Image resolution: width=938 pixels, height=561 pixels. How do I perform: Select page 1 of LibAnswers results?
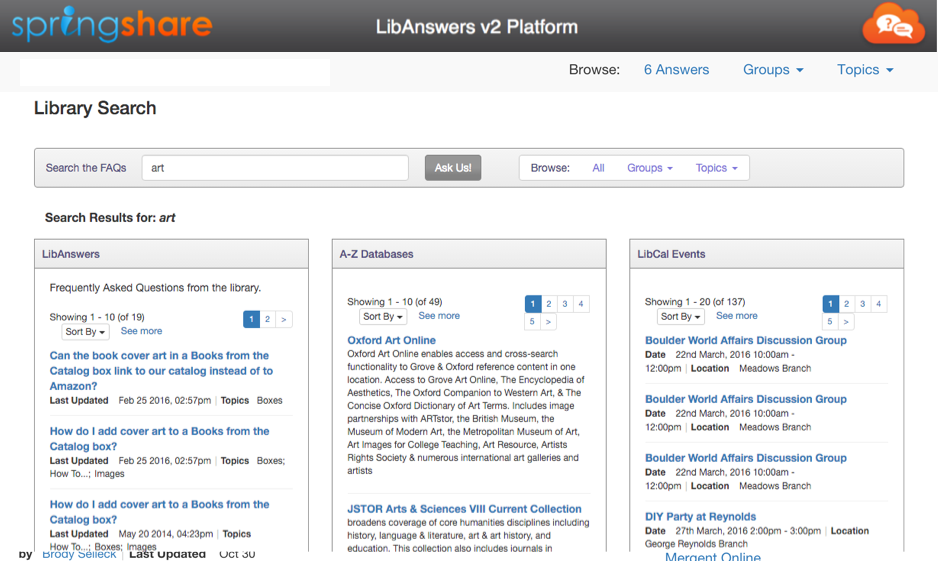(251, 319)
